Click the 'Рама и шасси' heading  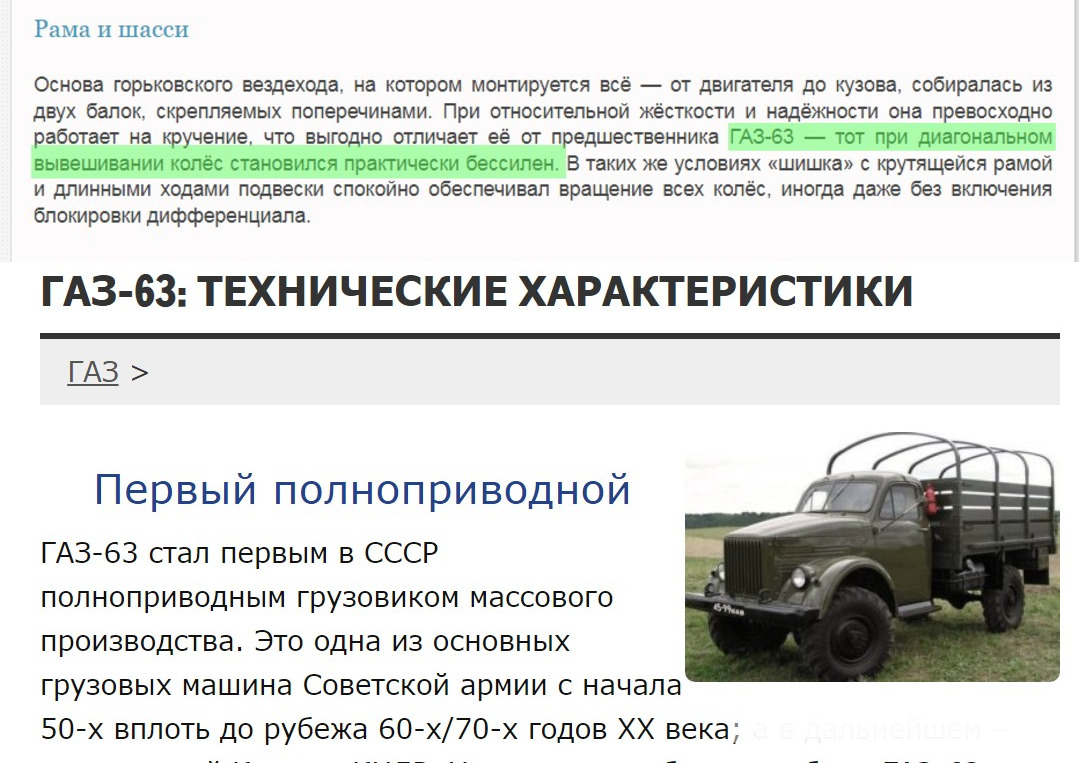(x=111, y=30)
